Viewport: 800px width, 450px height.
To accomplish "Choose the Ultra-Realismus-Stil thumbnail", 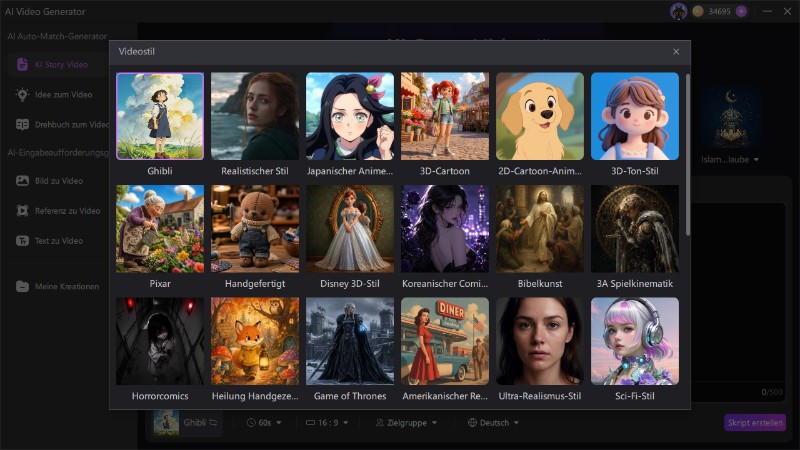I will click(540, 341).
